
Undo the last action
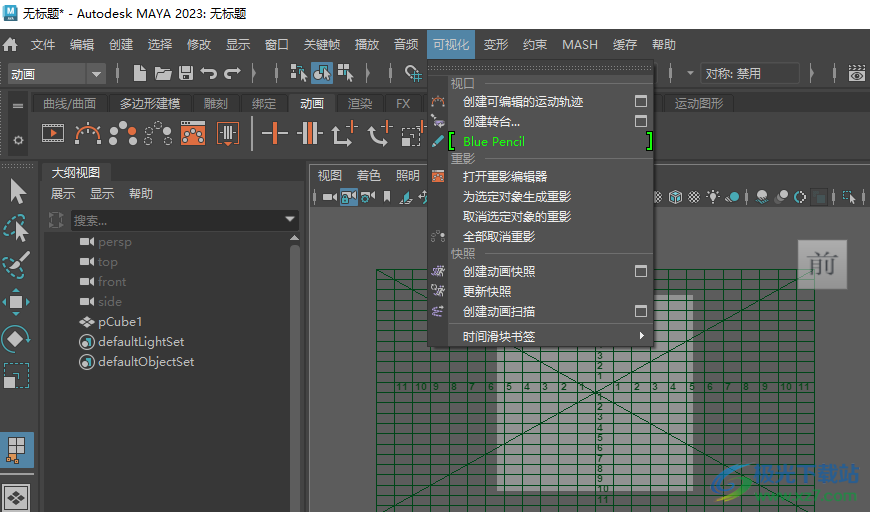pos(209,73)
